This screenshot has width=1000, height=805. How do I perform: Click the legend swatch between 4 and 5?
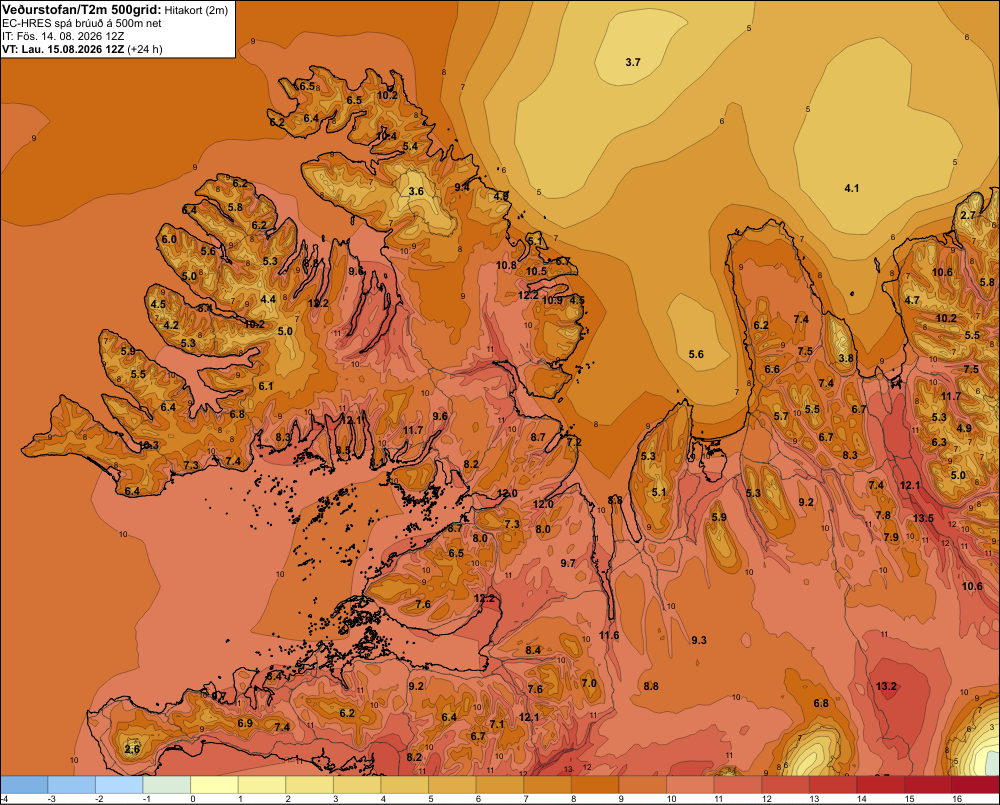tap(405, 785)
